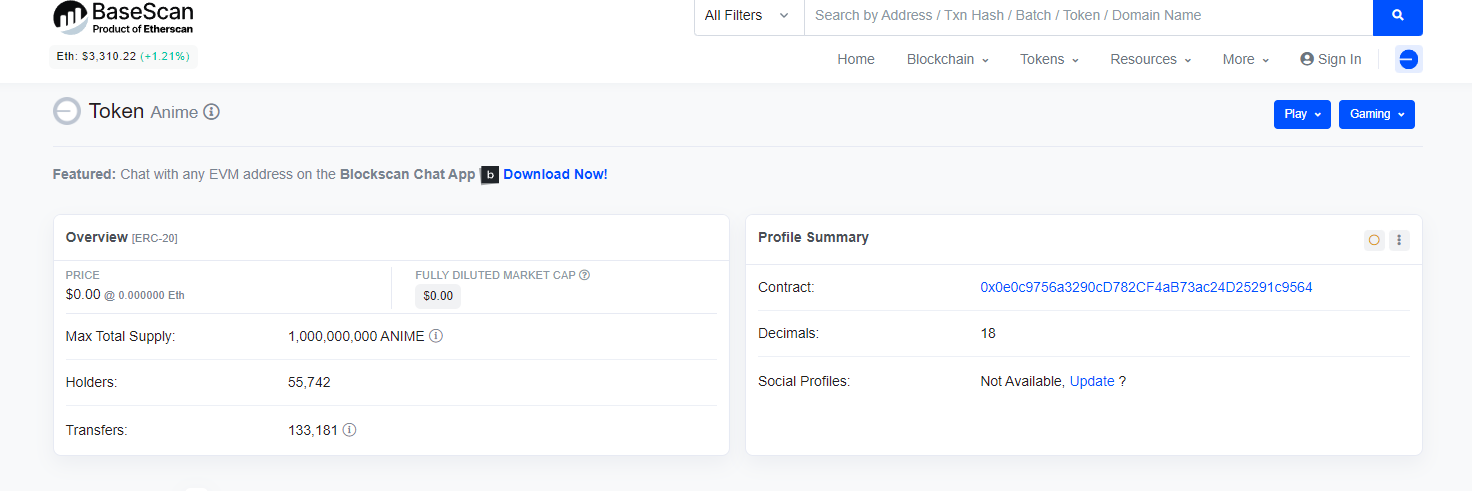This screenshot has width=1472, height=491.
Task: Click Update link for Social Profiles
Action: coord(1092,381)
